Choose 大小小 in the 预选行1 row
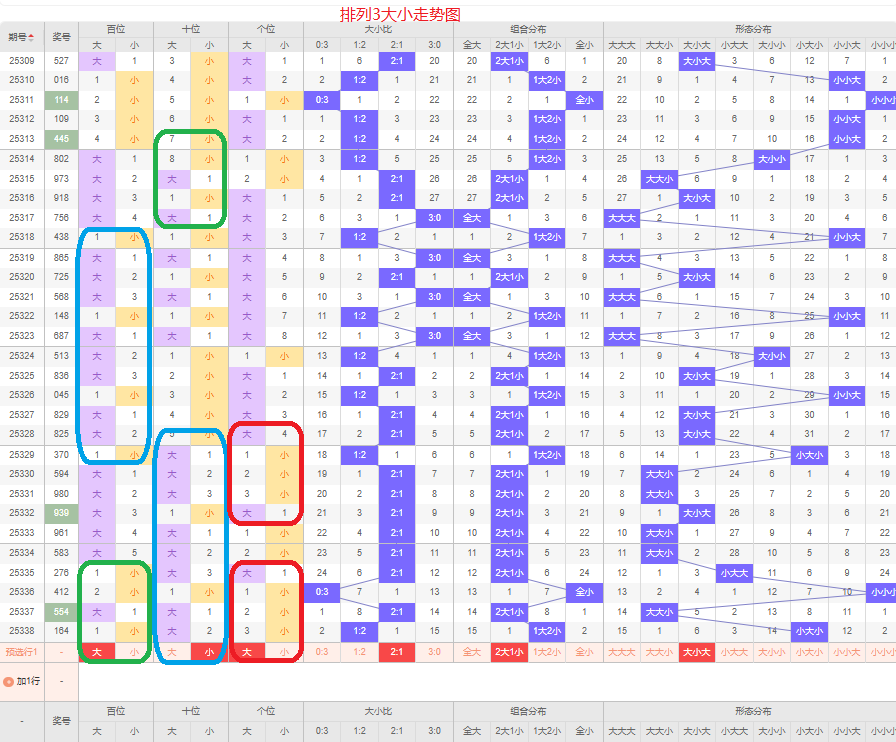 (772, 652)
